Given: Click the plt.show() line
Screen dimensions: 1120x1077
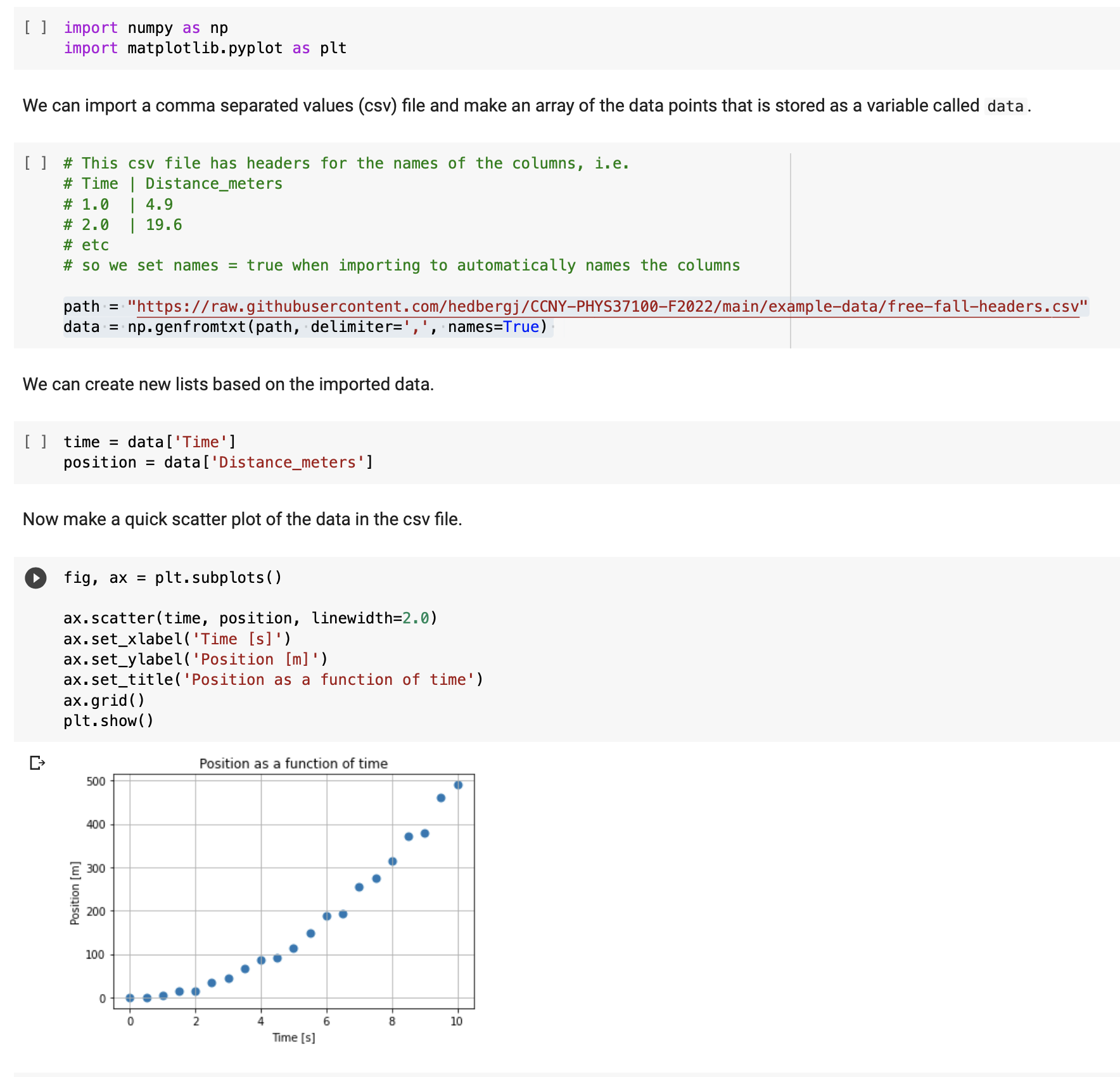Looking at the screenshot, I should tap(108, 721).
